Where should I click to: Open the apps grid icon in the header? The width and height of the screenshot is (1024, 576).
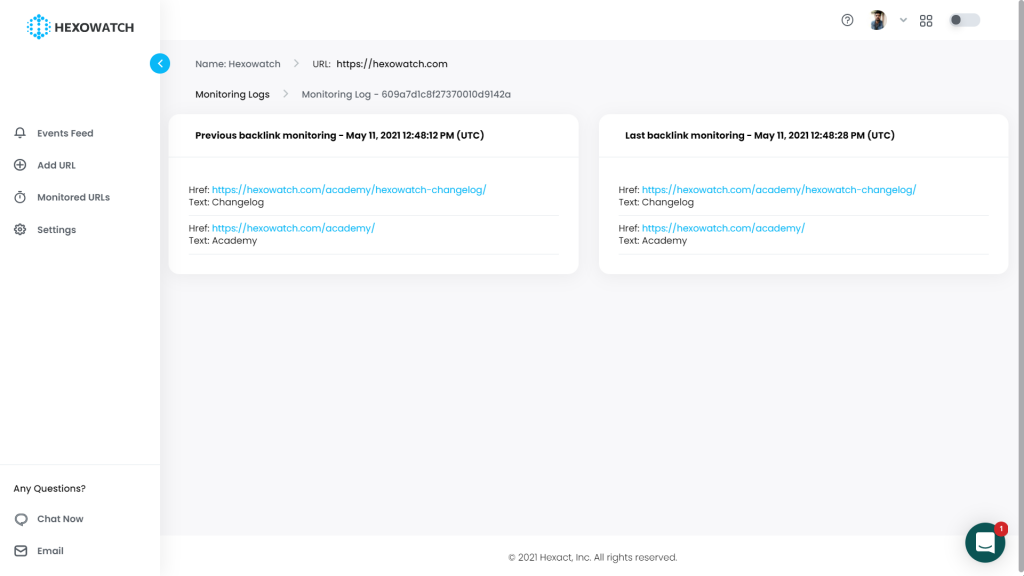pos(925,20)
